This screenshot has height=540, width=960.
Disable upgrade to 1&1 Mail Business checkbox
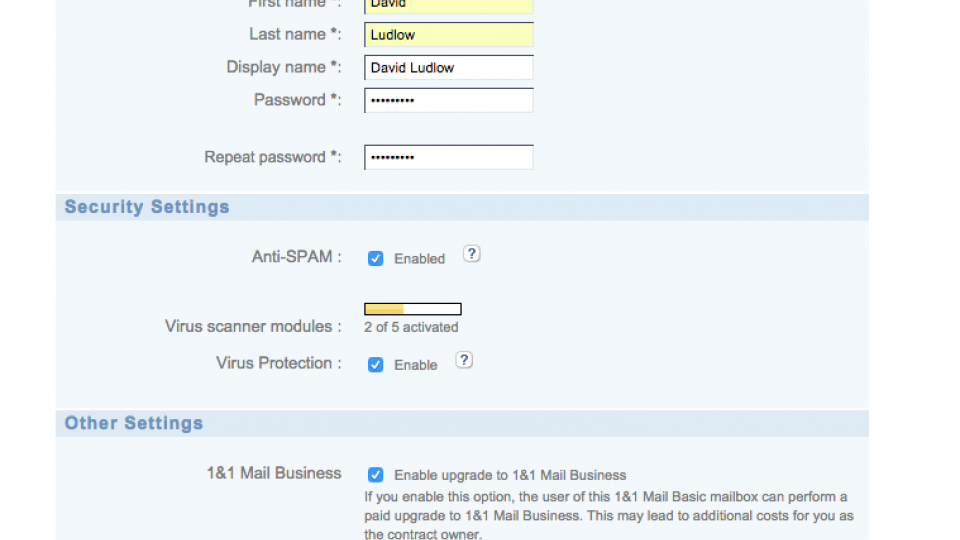(375, 475)
